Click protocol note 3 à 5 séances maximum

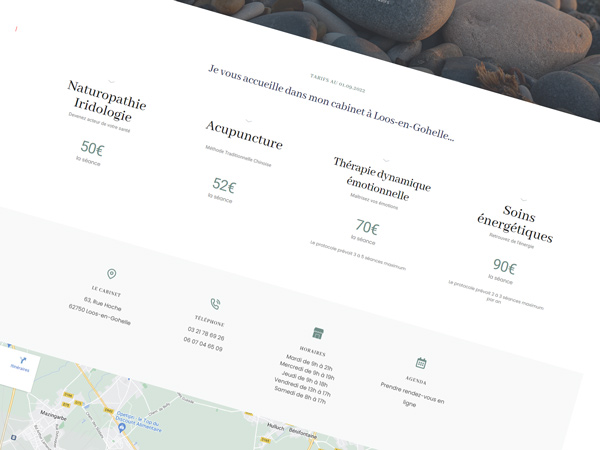(358, 255)
